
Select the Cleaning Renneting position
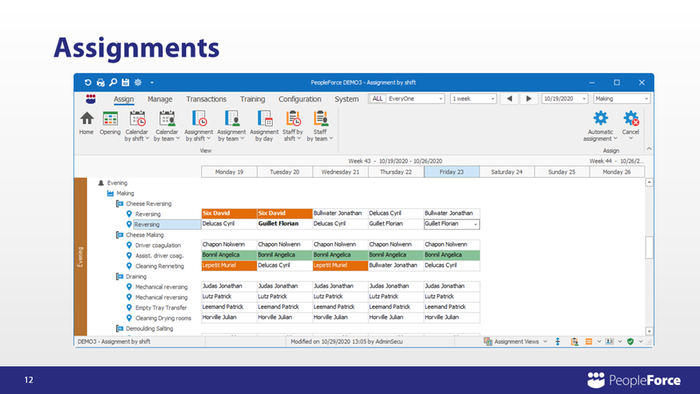(159, 266)
